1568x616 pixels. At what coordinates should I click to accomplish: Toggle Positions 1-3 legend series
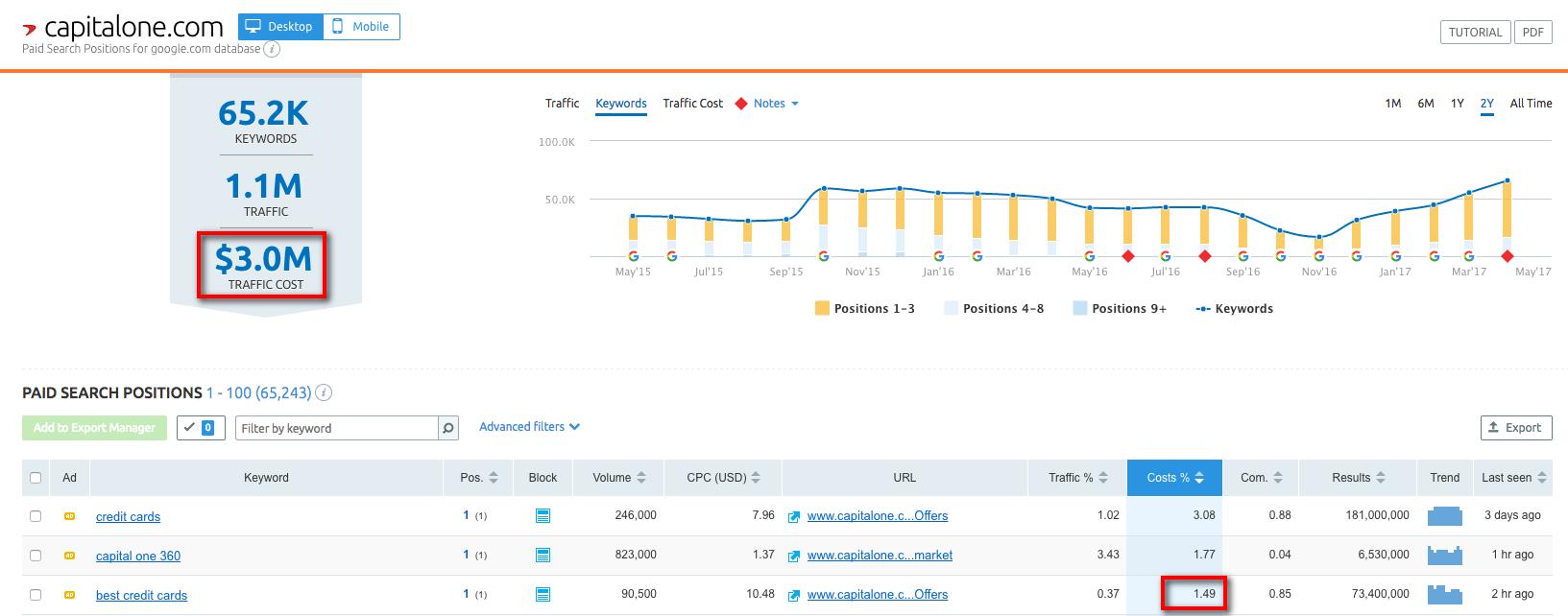point(864,308)
